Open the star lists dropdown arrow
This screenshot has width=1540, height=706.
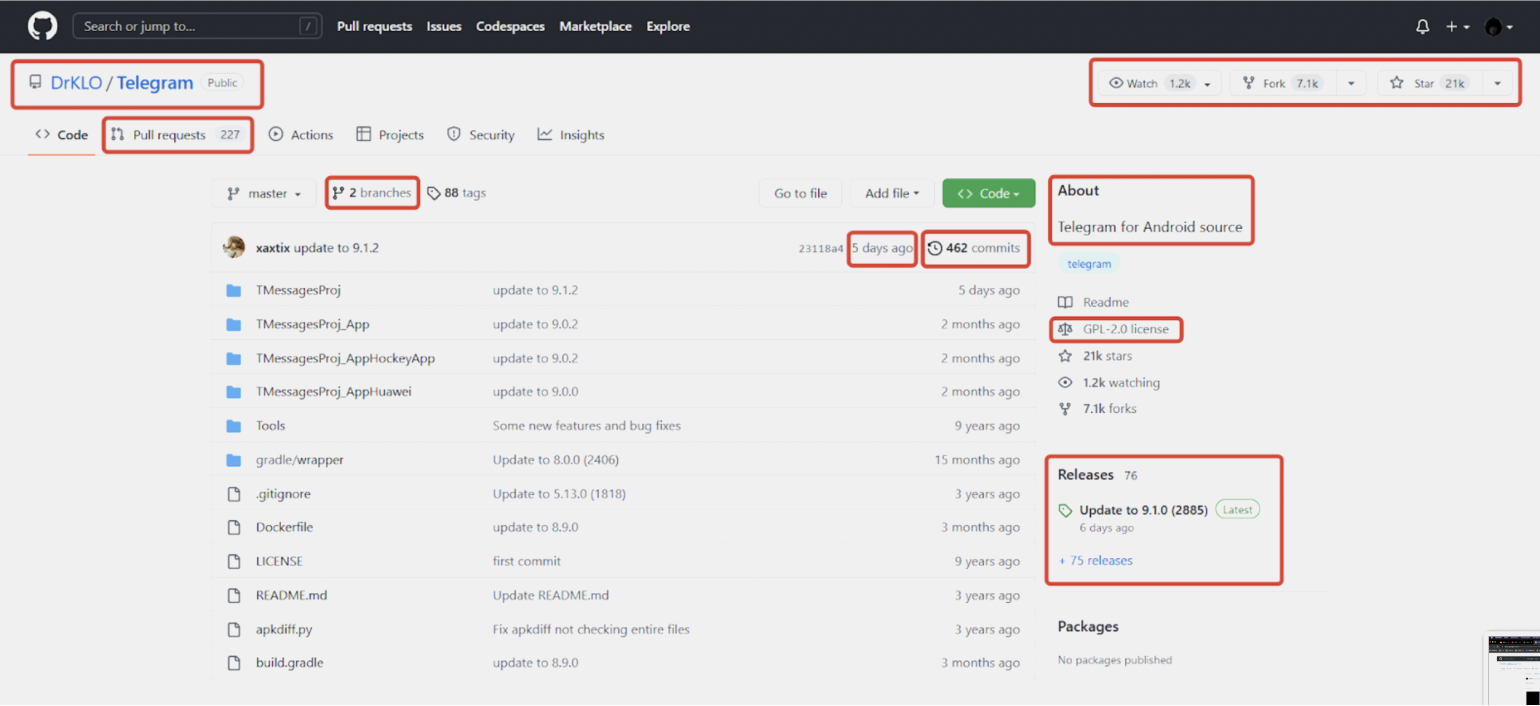pos(1497,83)
